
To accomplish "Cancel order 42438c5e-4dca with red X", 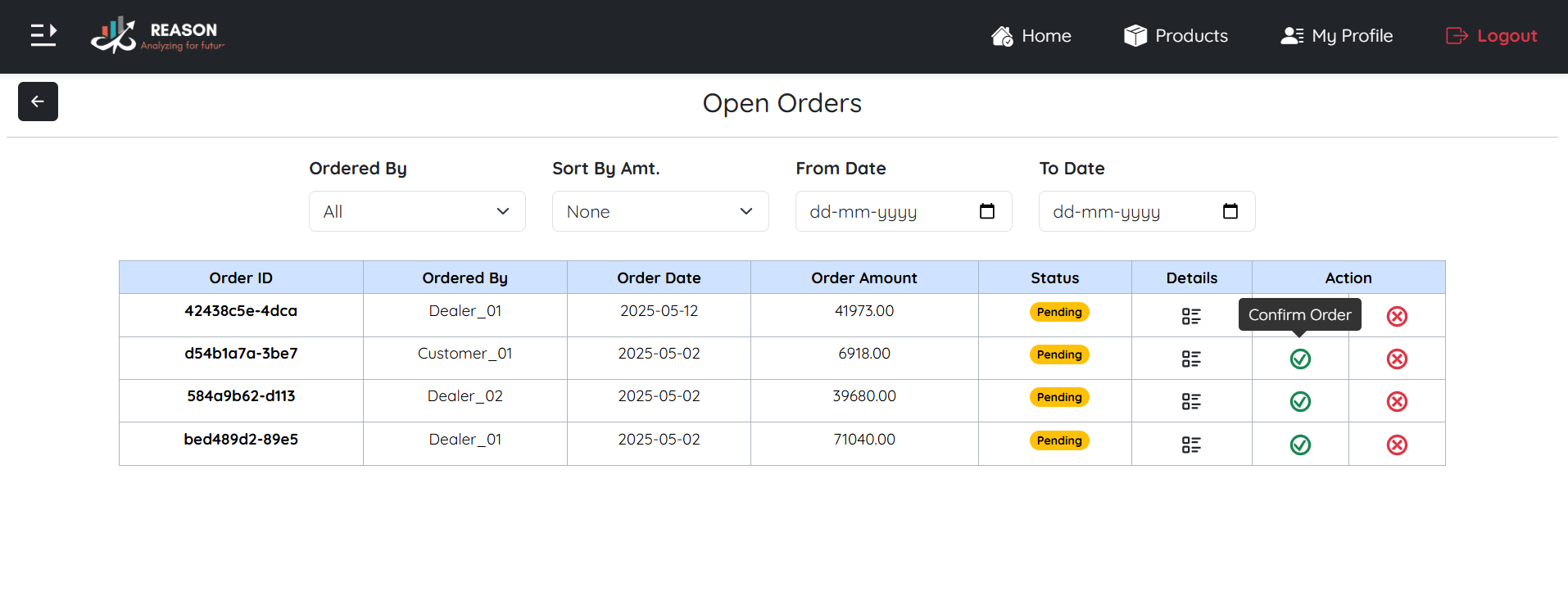I will 1397,316.
